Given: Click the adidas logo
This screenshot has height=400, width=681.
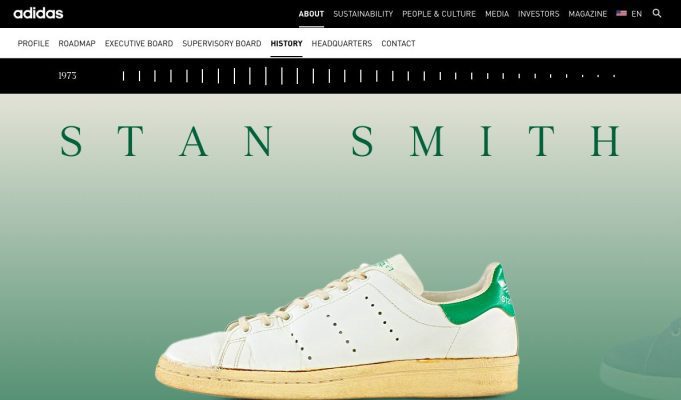Looking at the screenshot, I should pyautogui.click(x=38, y=13).
